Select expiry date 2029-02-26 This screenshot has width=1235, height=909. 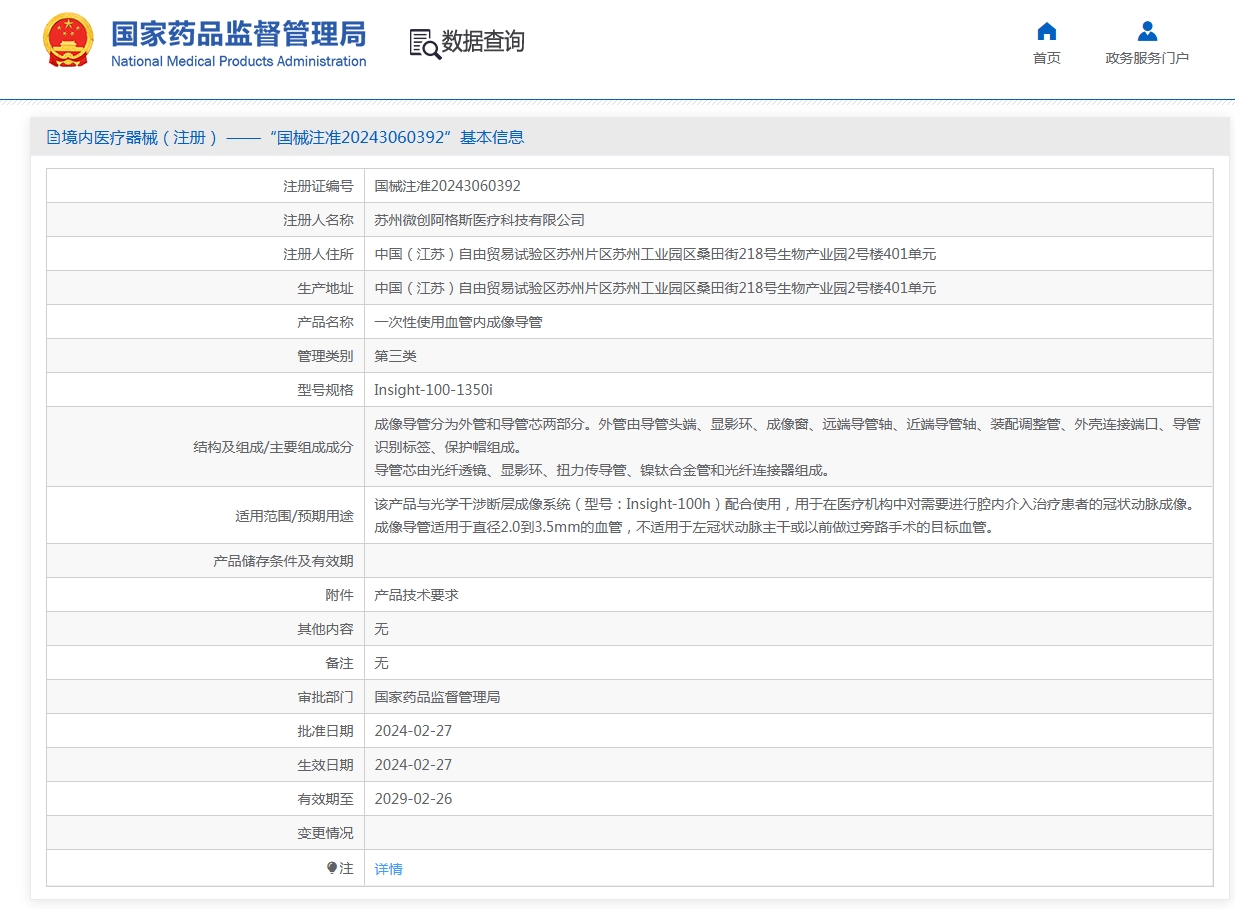pyautogui.click(x=413, y=799)
